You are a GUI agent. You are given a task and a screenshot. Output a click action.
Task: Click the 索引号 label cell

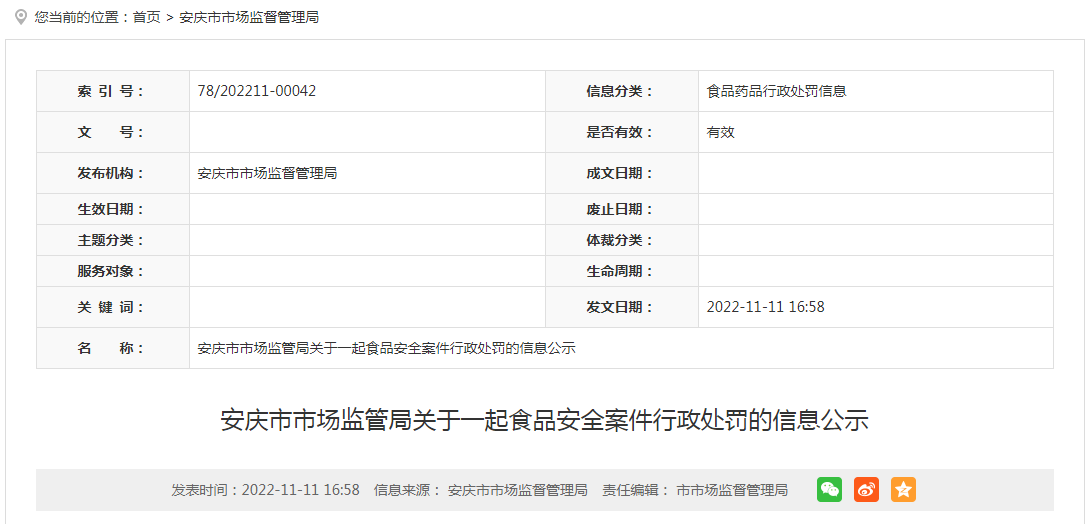pyautogui.click(x=113, y=91)
